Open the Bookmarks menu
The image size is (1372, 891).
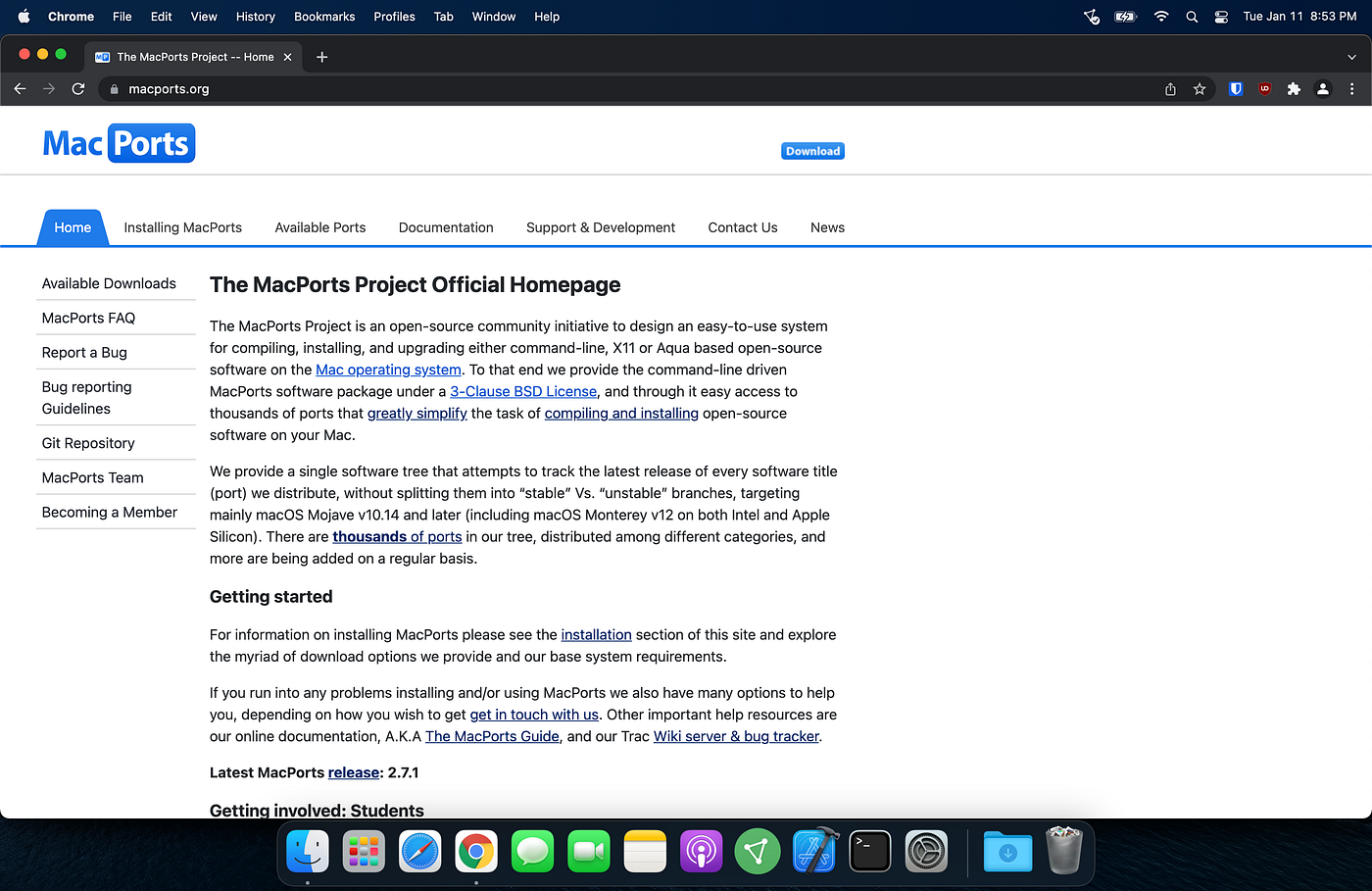pos(324,17)
